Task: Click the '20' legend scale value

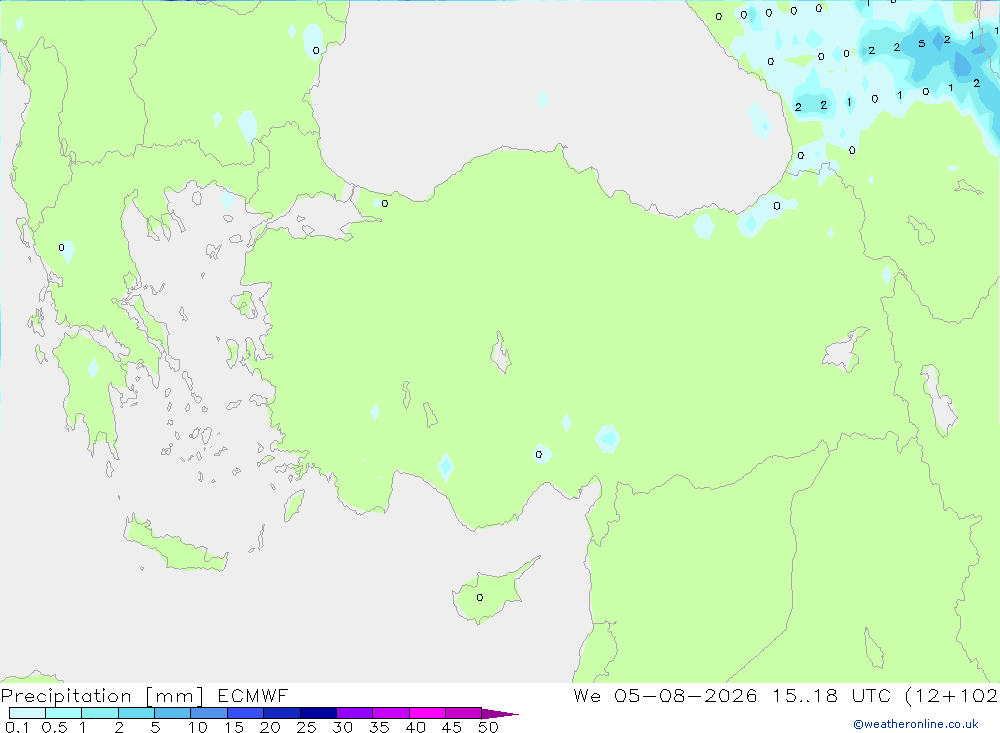Action: click(x=270, y=727)
